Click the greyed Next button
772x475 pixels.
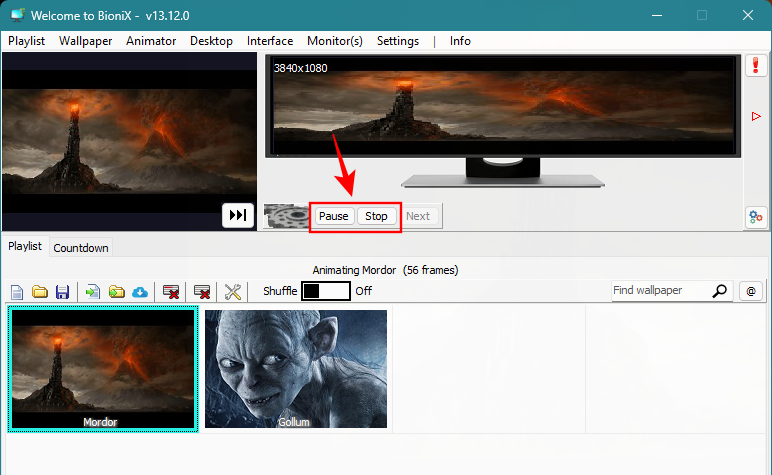click(418, 216)
